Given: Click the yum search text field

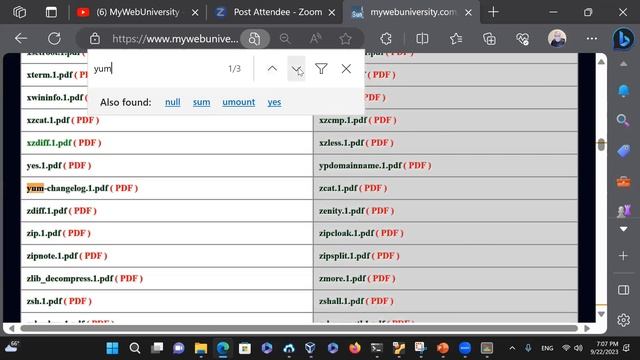Looking at the screenshot, I should (x=157, y=69).
